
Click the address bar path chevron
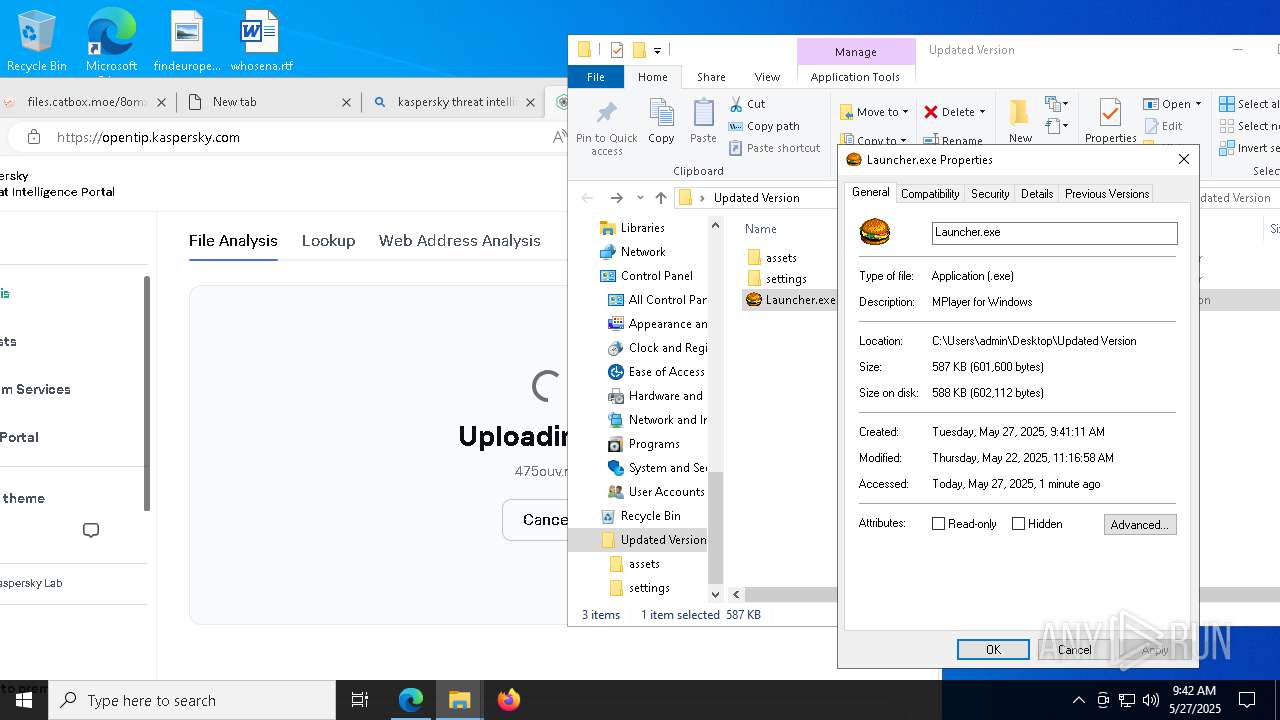[704, 198]
